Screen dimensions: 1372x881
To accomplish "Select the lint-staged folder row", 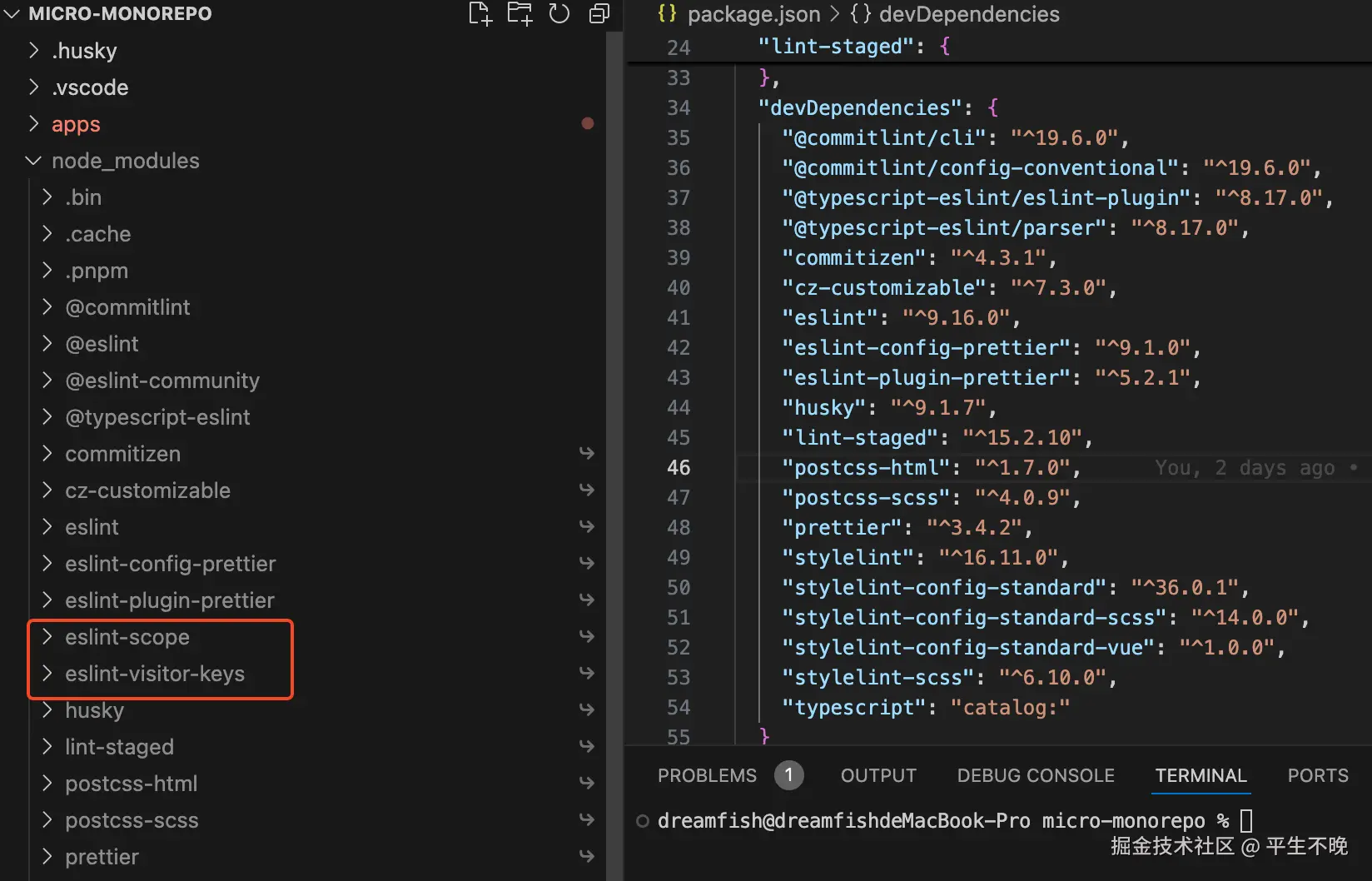I will pyautogui.click(x=304, y=746).
